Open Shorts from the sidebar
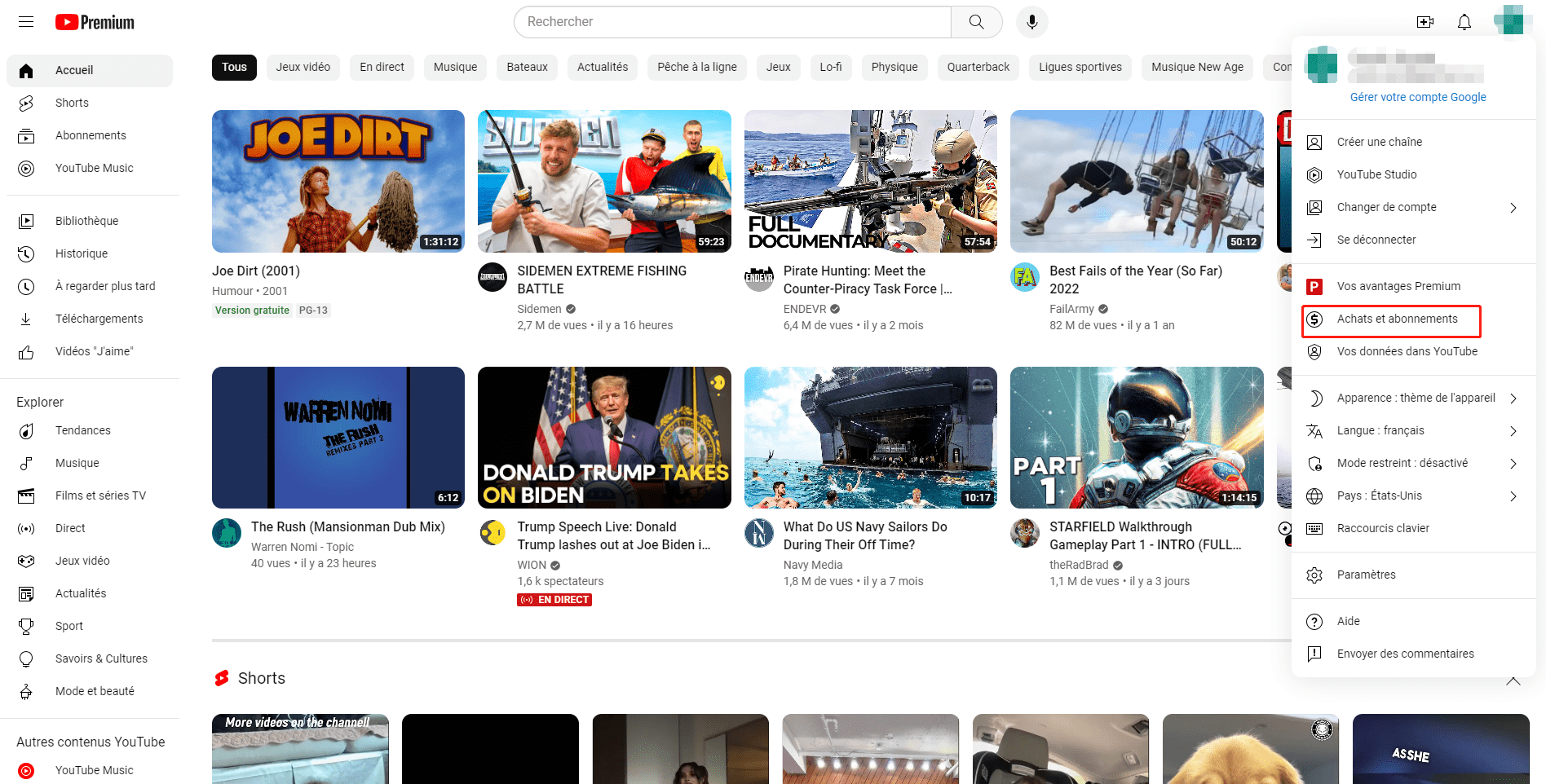This screenshot has width=1546, height=784. 90,103
